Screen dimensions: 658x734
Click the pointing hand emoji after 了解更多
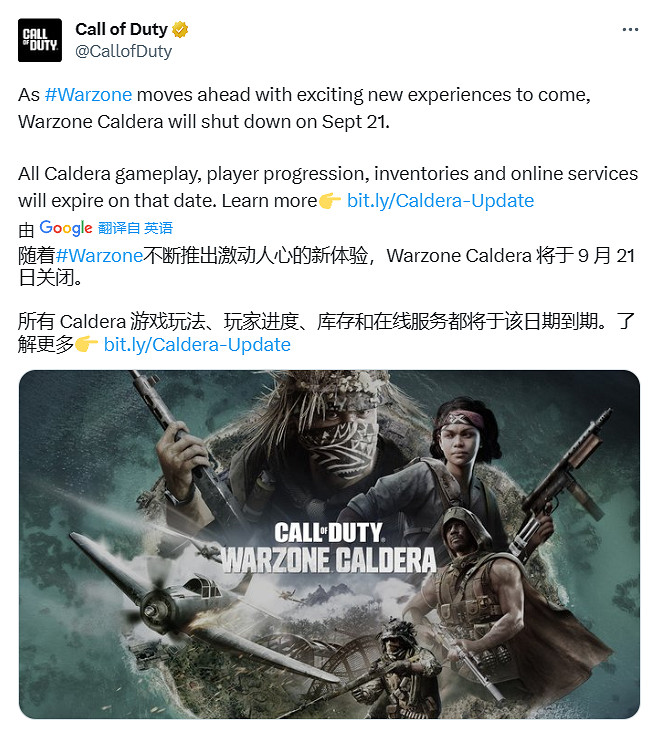(x=87, y=345)
